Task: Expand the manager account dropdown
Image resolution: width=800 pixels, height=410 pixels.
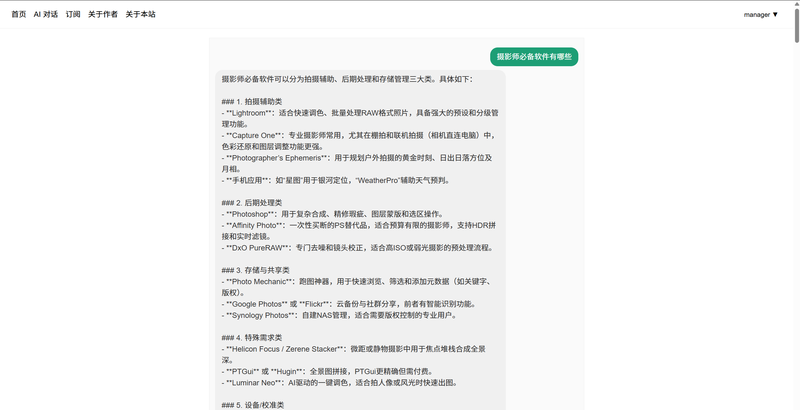Action: tap(761, 15)
